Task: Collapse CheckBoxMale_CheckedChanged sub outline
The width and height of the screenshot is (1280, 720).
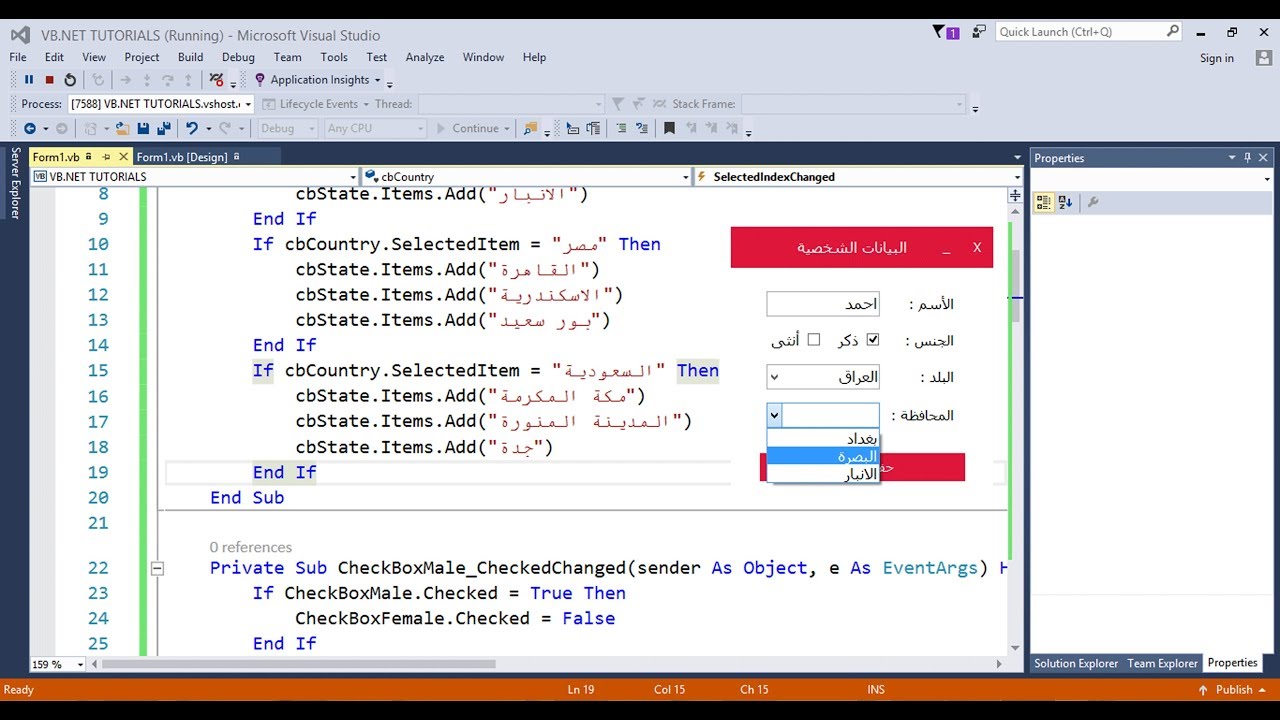Action: click(157, 568)
